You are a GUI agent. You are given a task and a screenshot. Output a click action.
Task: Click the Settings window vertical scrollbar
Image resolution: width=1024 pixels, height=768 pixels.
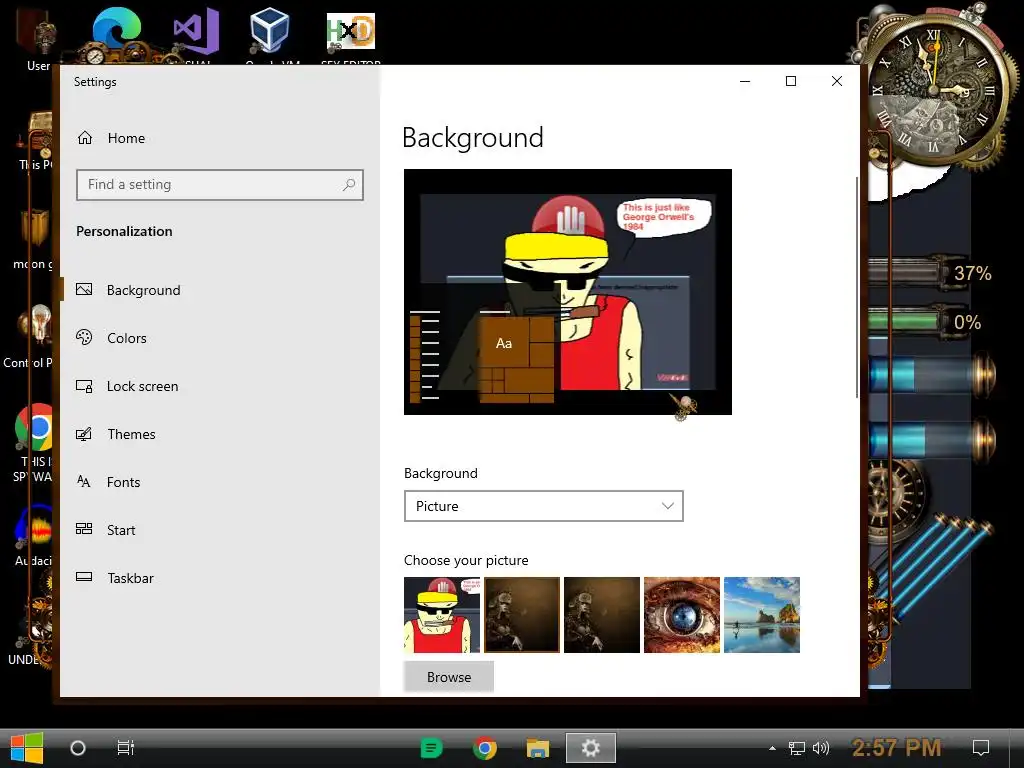click(857, 287)
